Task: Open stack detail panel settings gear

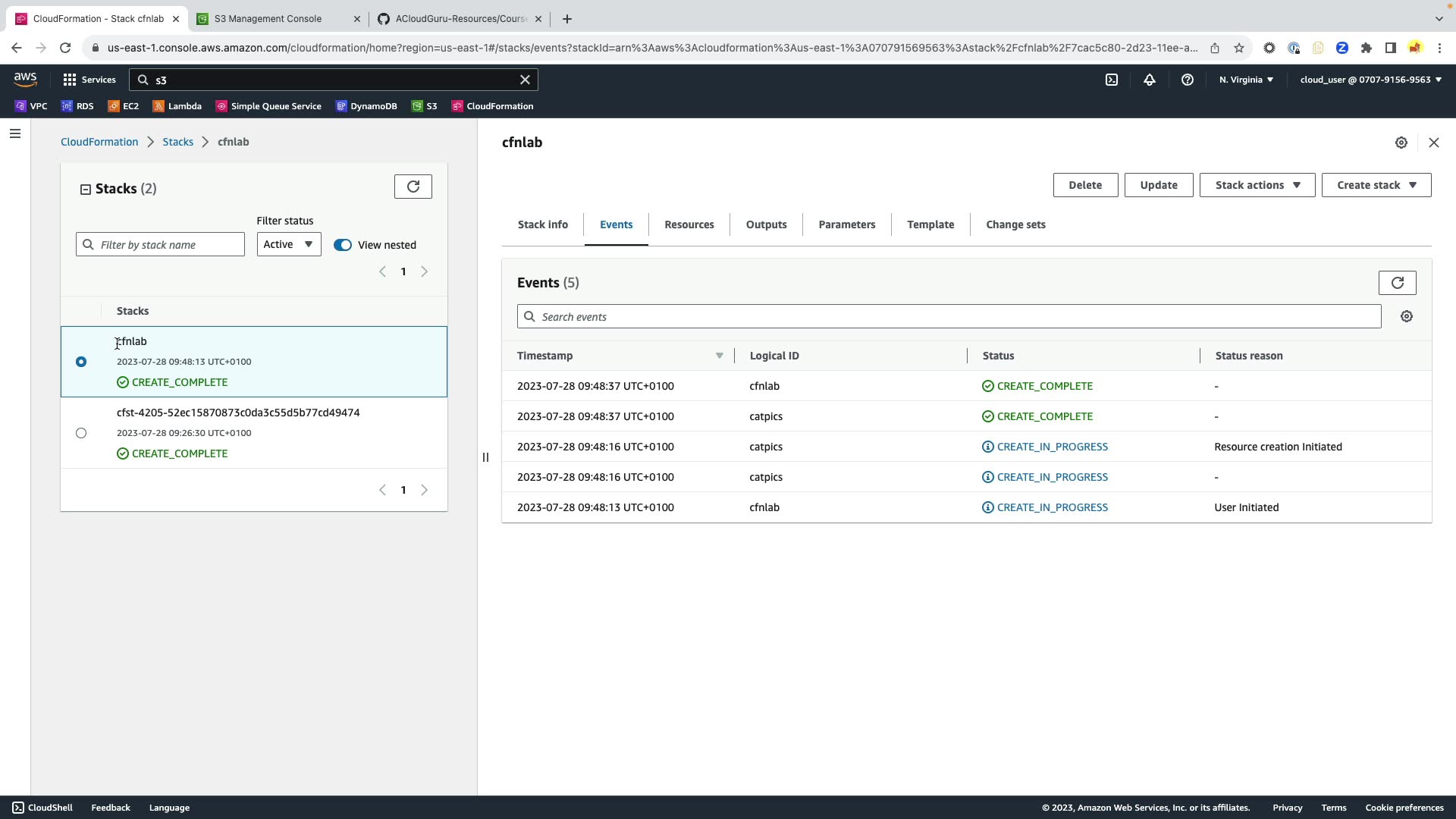Action: 1401,143
